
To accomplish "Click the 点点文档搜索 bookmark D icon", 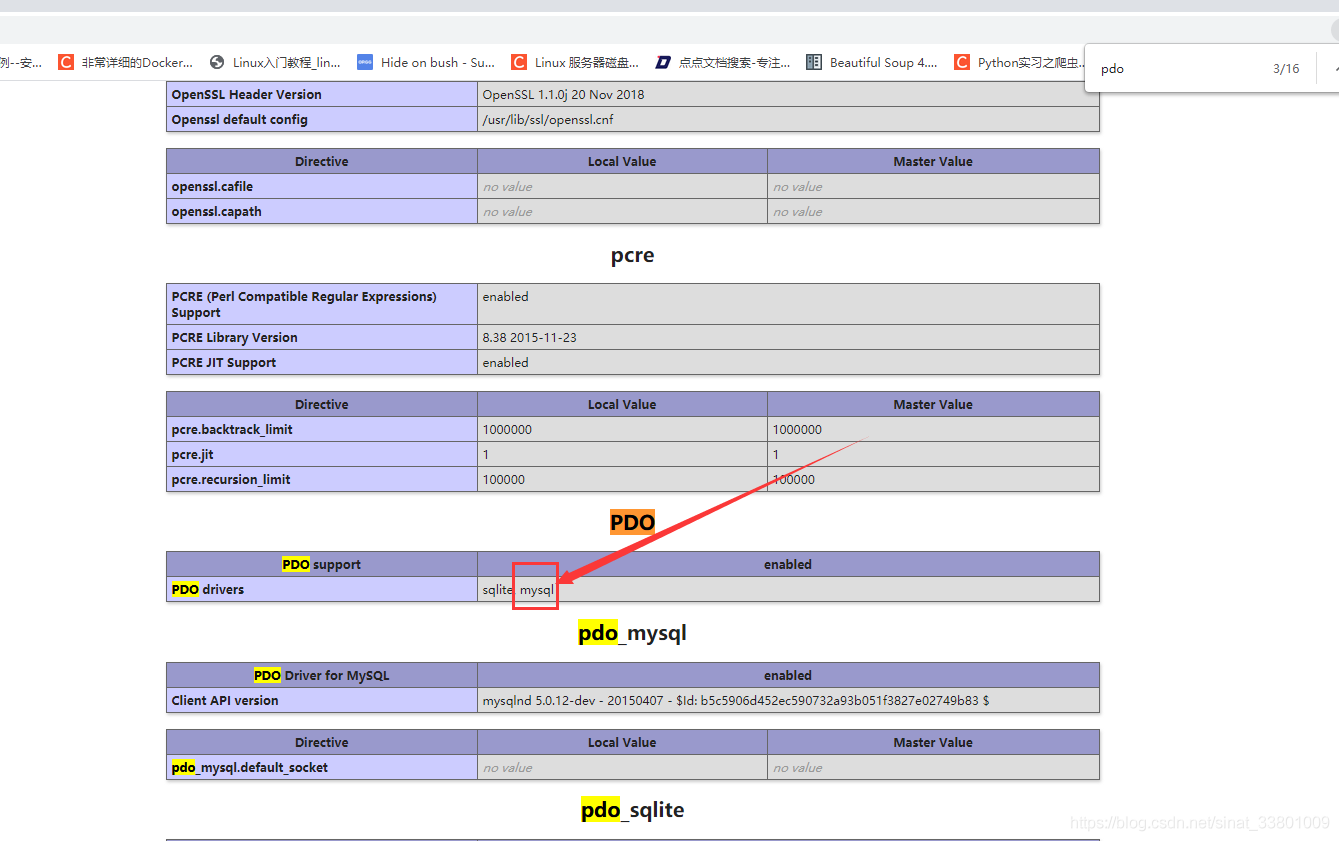I will point(663,62).
